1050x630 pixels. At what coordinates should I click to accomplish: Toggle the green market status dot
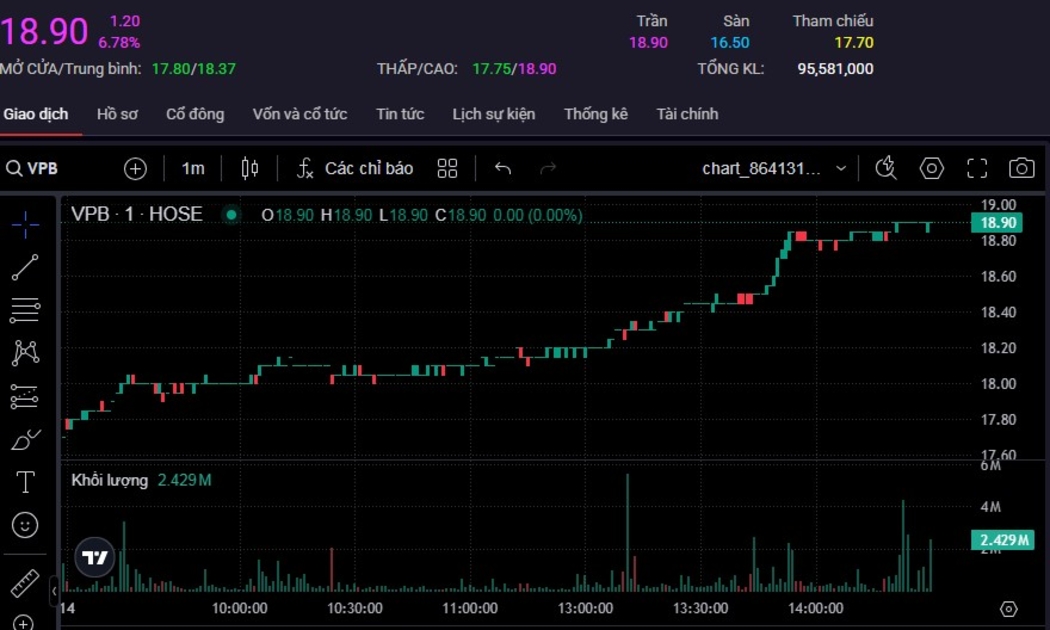(232, 214)
